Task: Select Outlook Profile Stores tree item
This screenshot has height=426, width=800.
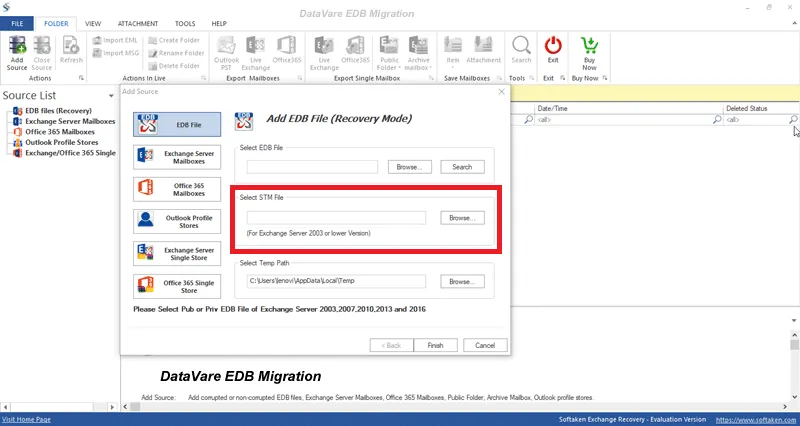Action: pyautogui.click(x=61, y=142)
